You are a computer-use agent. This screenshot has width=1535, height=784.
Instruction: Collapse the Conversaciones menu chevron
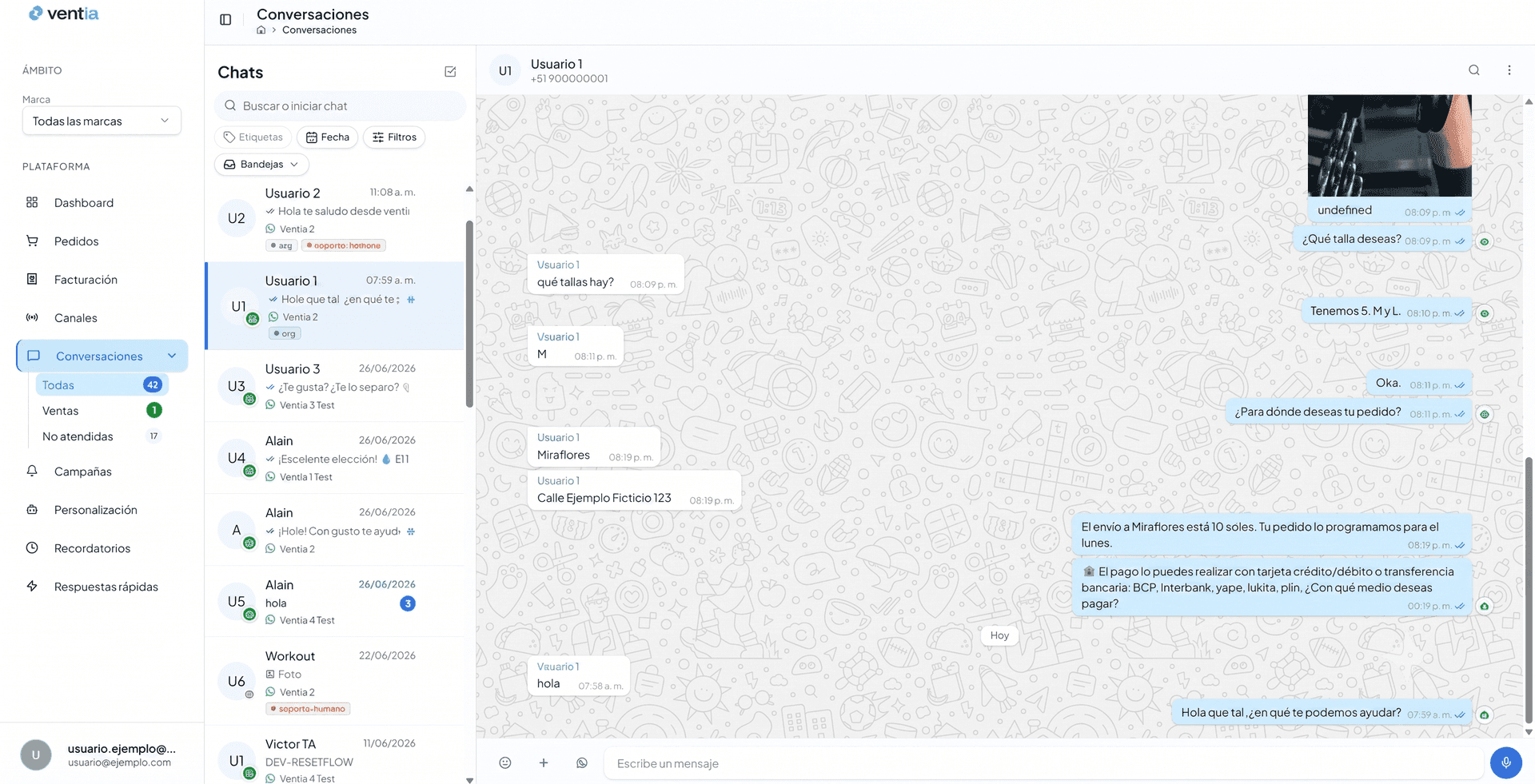click(172, 356)
